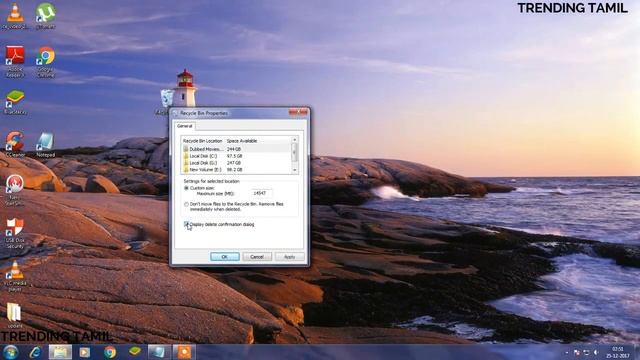
Task: Open the Notepad desktop shortcut
Action: pyautogui.click(x=45, y=144)
